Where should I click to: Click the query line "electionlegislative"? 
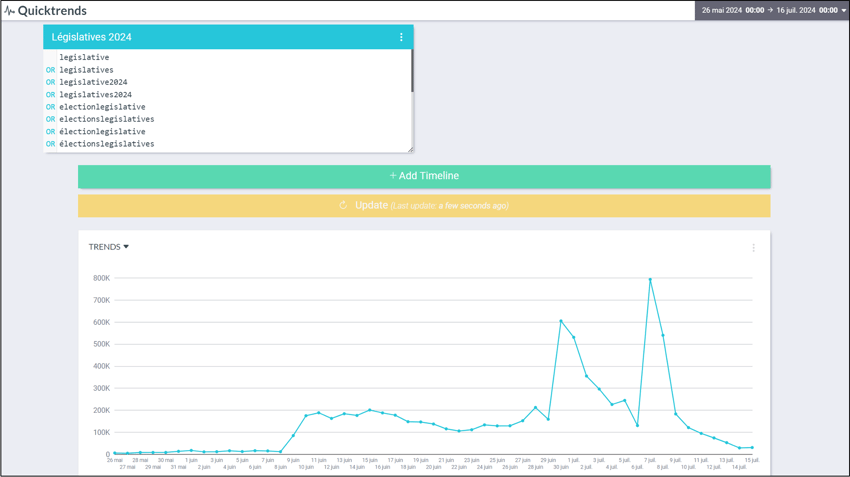click(x=102, y=107)
